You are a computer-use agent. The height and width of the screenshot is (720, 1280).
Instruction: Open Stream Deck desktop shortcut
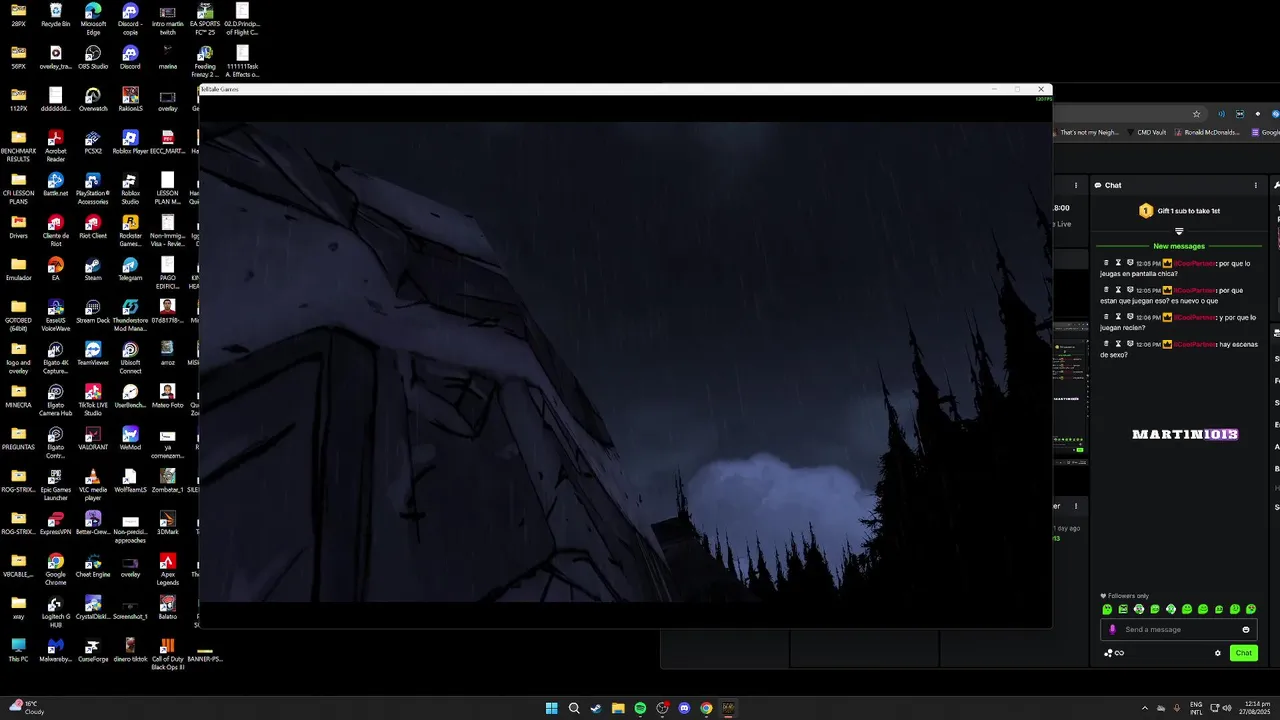pyautogui.click(x=93, y=310)
